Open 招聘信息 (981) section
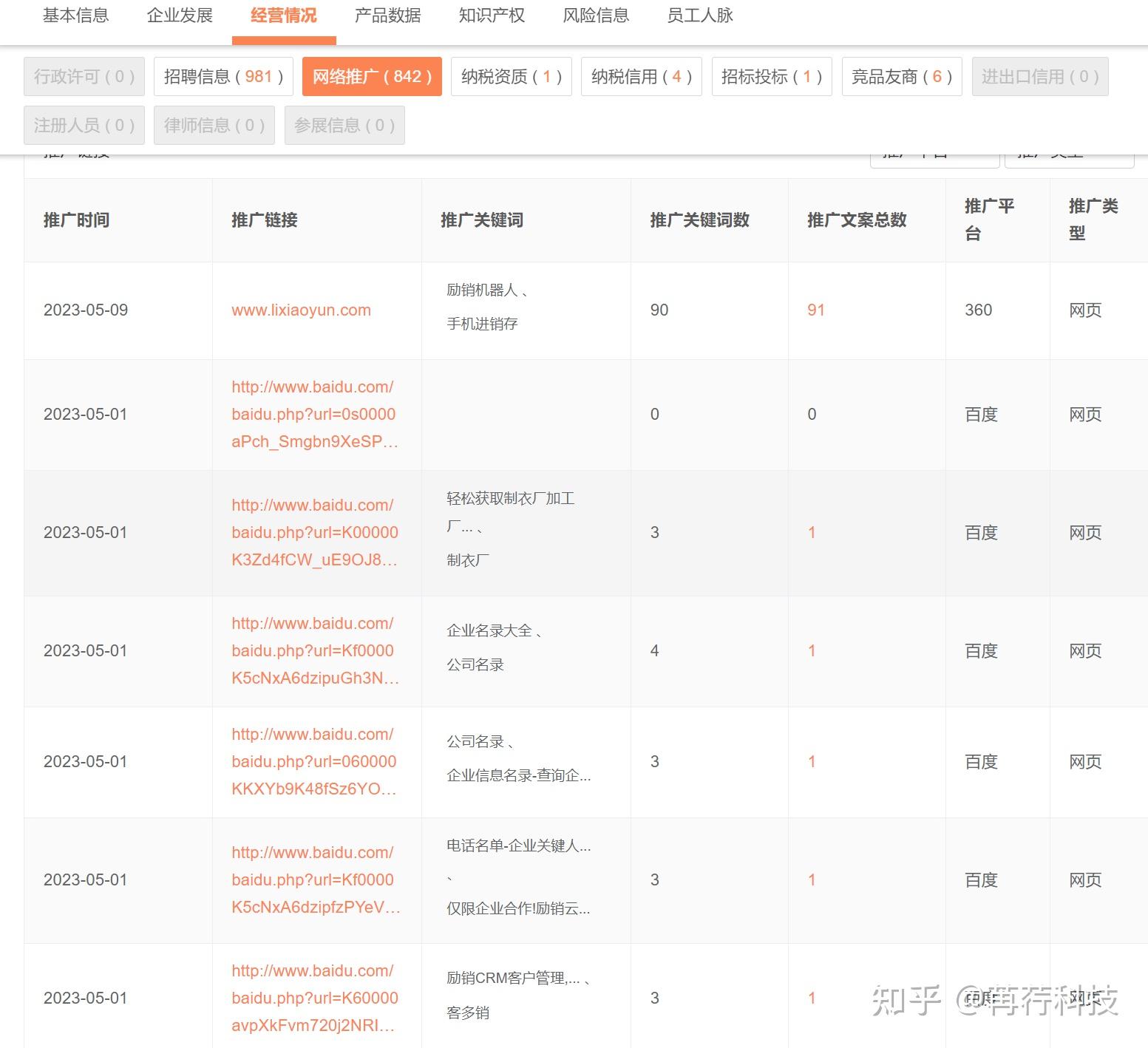Screen dimensions: 1148x1048 (223, 76)
